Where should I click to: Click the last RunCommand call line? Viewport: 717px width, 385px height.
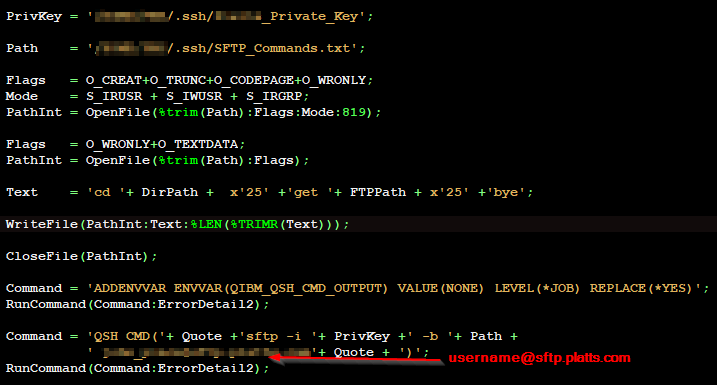point(138,369)
